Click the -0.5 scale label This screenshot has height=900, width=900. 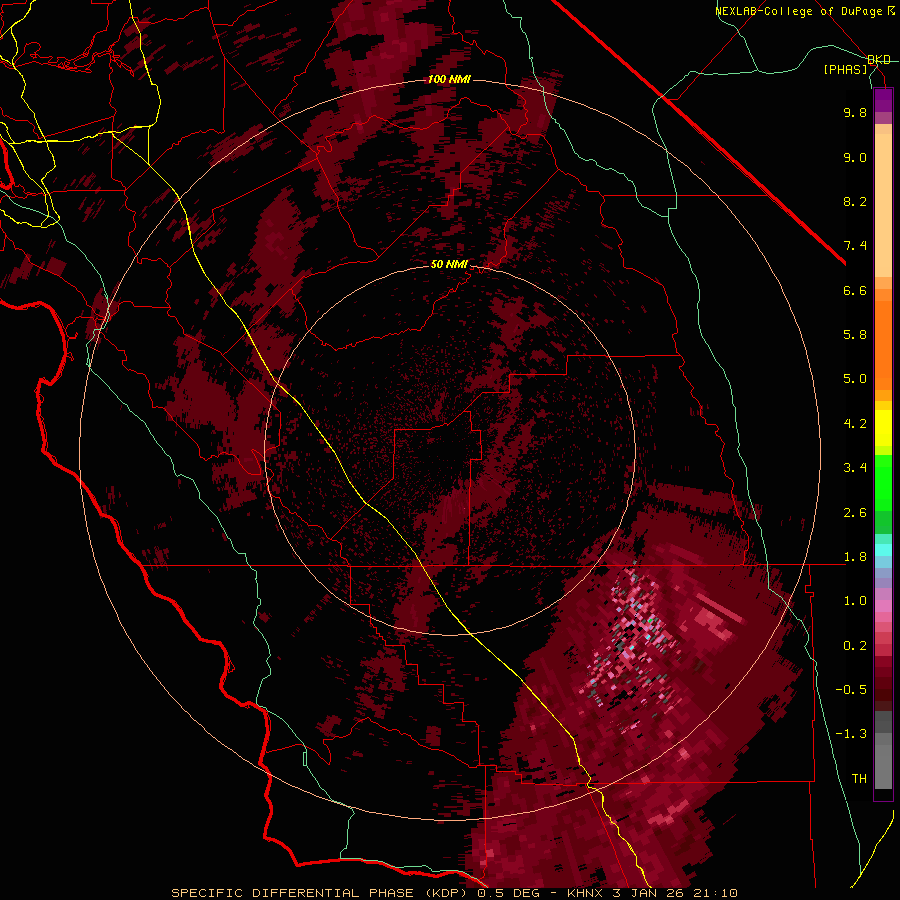851,690
